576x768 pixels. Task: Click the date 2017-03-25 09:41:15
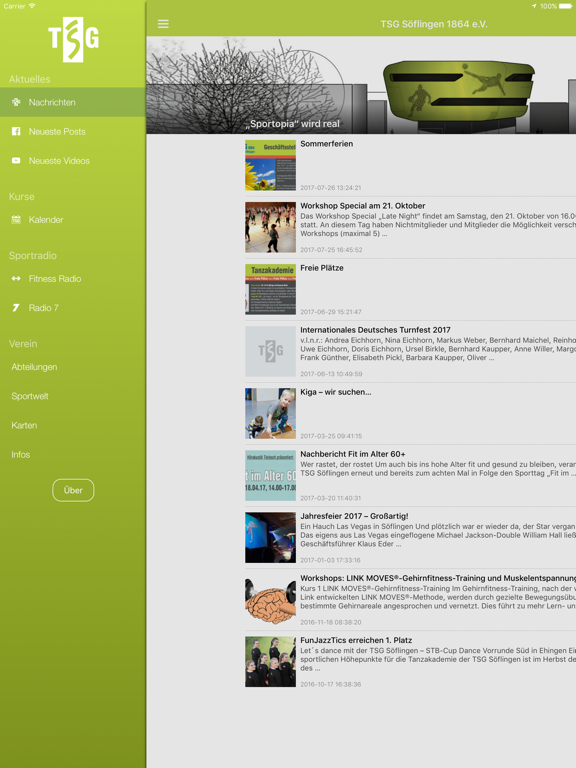(331, 436)
